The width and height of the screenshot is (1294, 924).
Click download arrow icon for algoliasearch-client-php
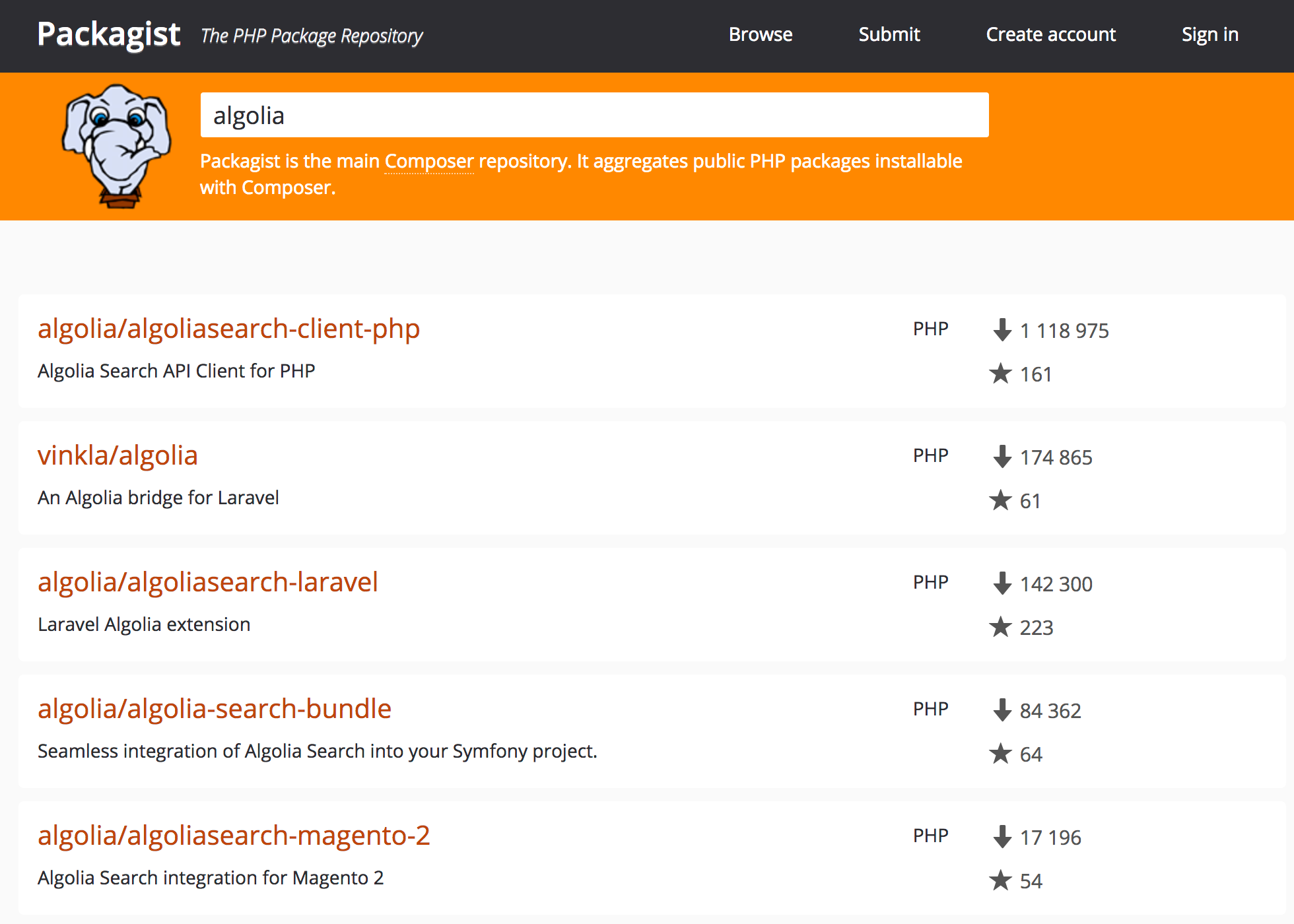point(1002,329)
